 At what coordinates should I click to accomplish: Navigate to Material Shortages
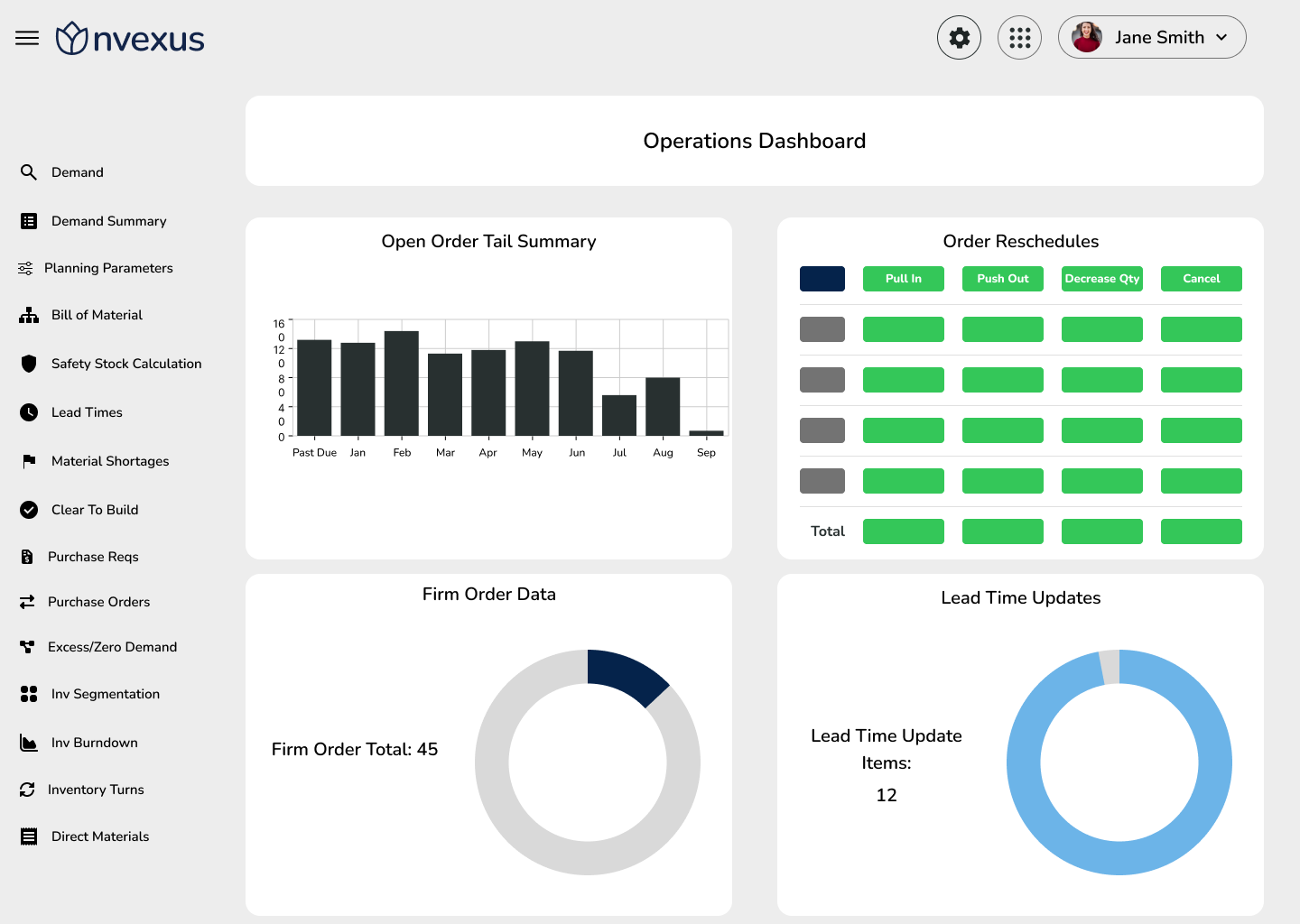click(x=110, y=461)
